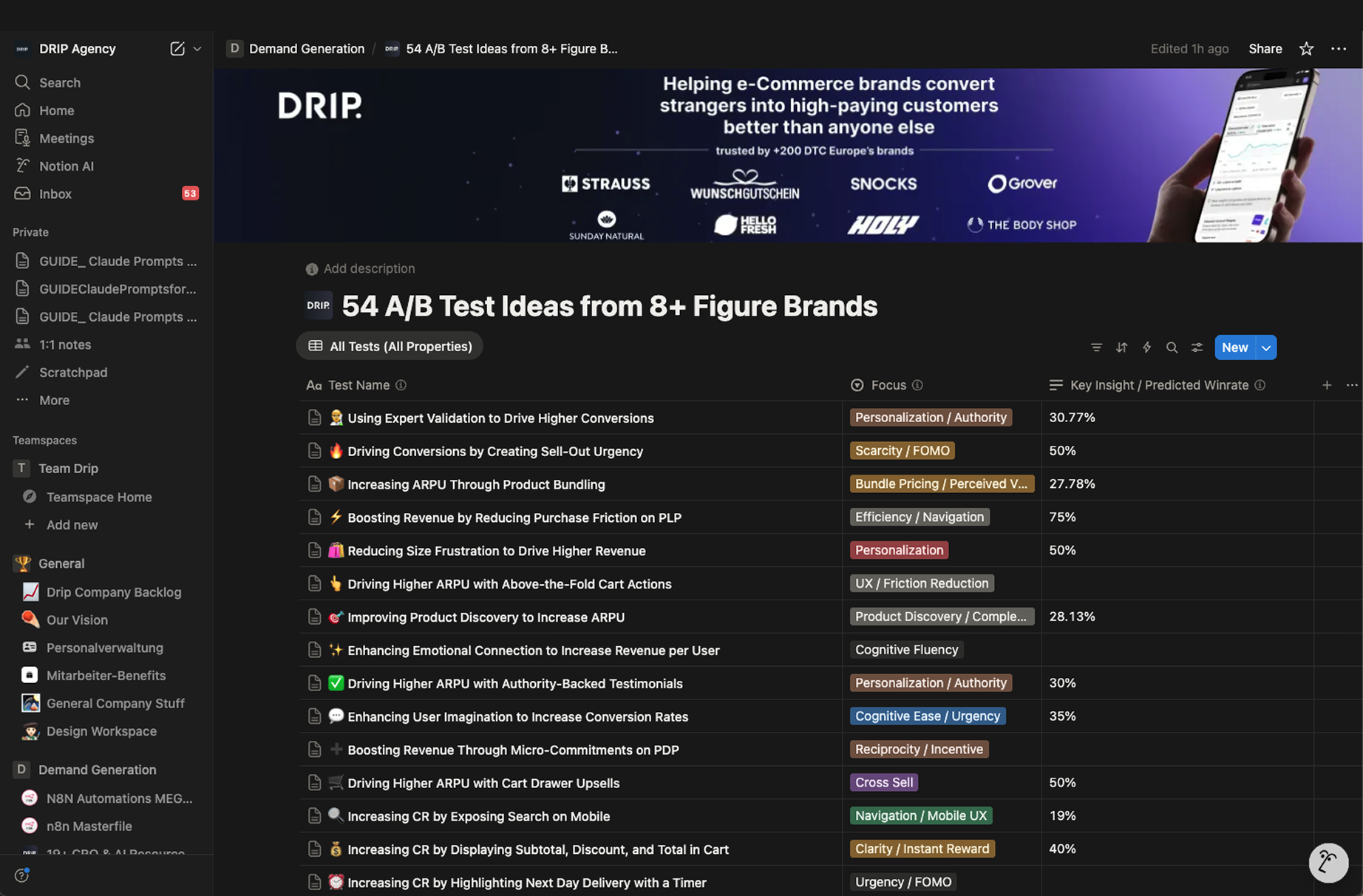Click the sort icon in database toolbar
The height and width of the screenshot is (896, 1363).
[x=1121, y=347]
